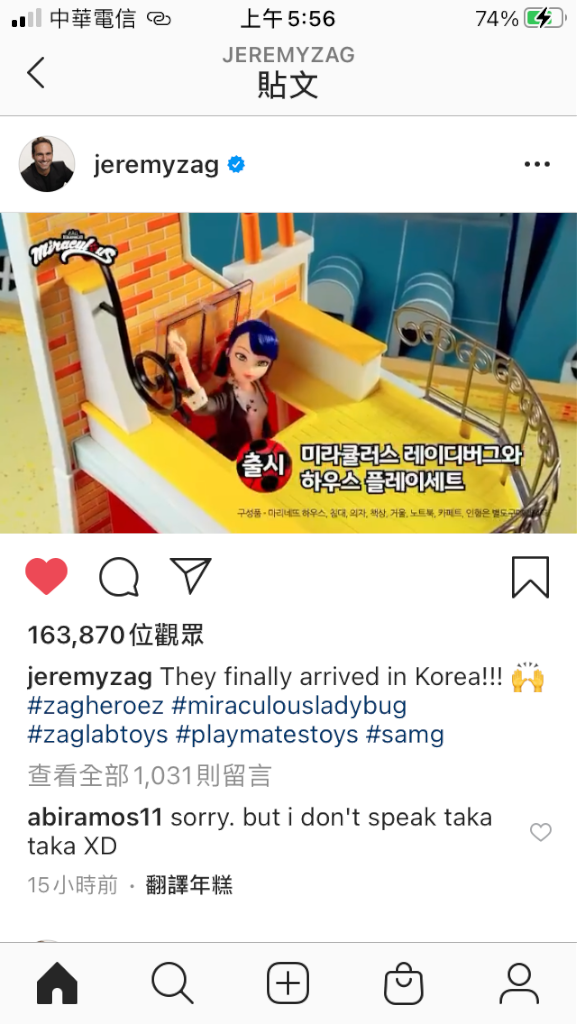The width and height of the screenshot is (577, 1024).
Task: Go back using the left arrow
Action: (36, 72)
